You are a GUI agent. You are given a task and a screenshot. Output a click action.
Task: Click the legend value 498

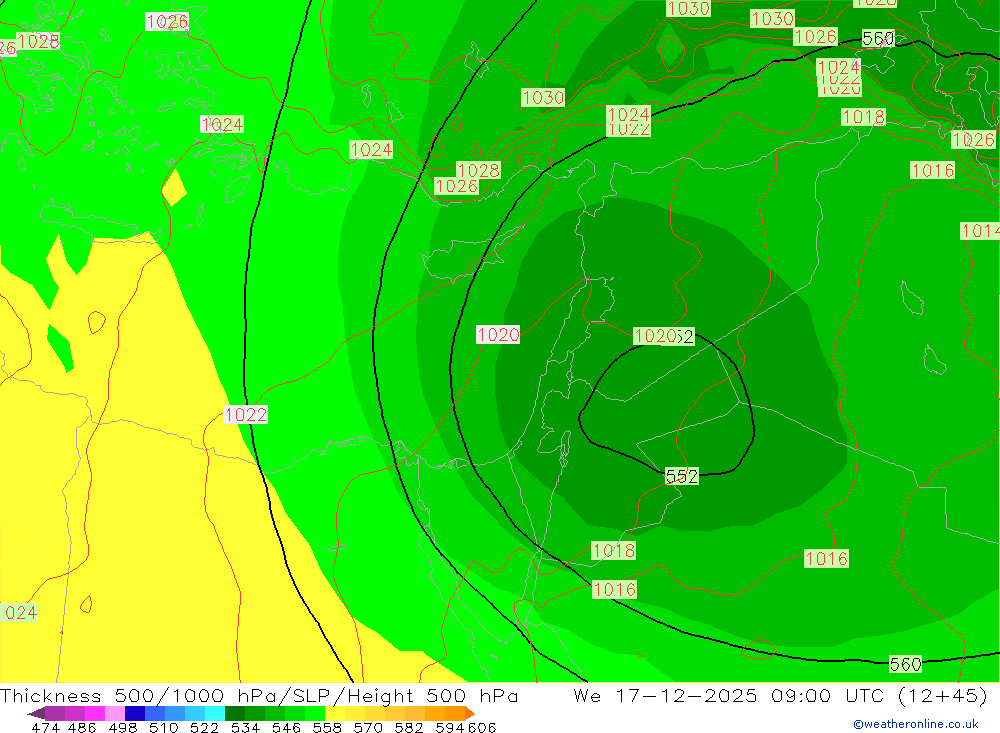(x=122, y=727)
